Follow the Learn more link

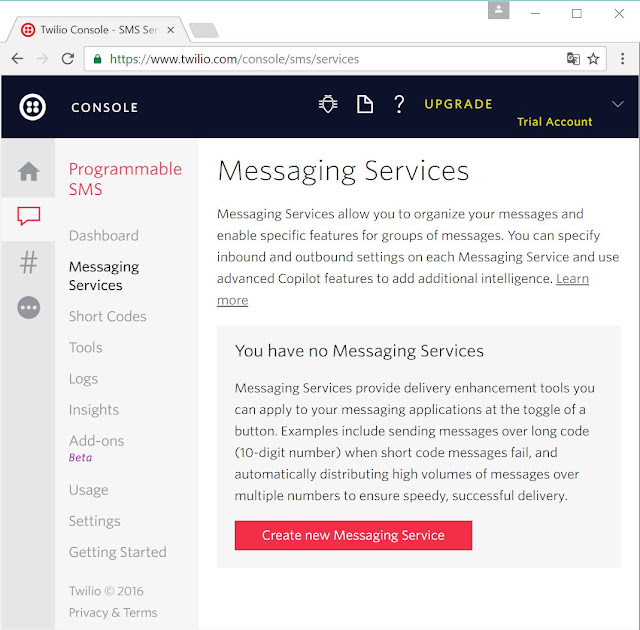click(x=572, y=279)
